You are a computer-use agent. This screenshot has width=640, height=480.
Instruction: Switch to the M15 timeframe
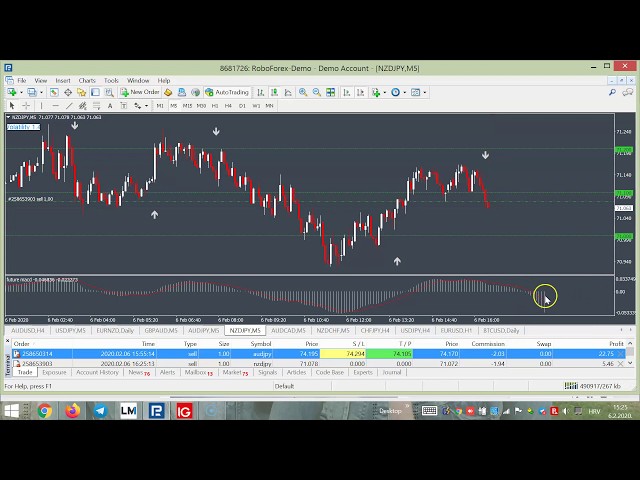(x=187, y=105)
